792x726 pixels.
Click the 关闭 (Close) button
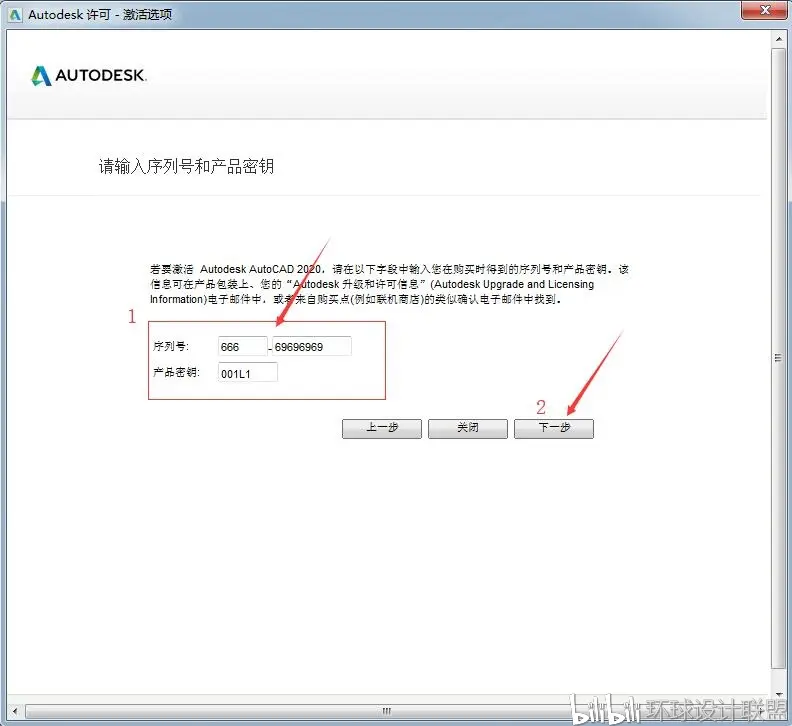pyautogui.click(x=468, y=428)
